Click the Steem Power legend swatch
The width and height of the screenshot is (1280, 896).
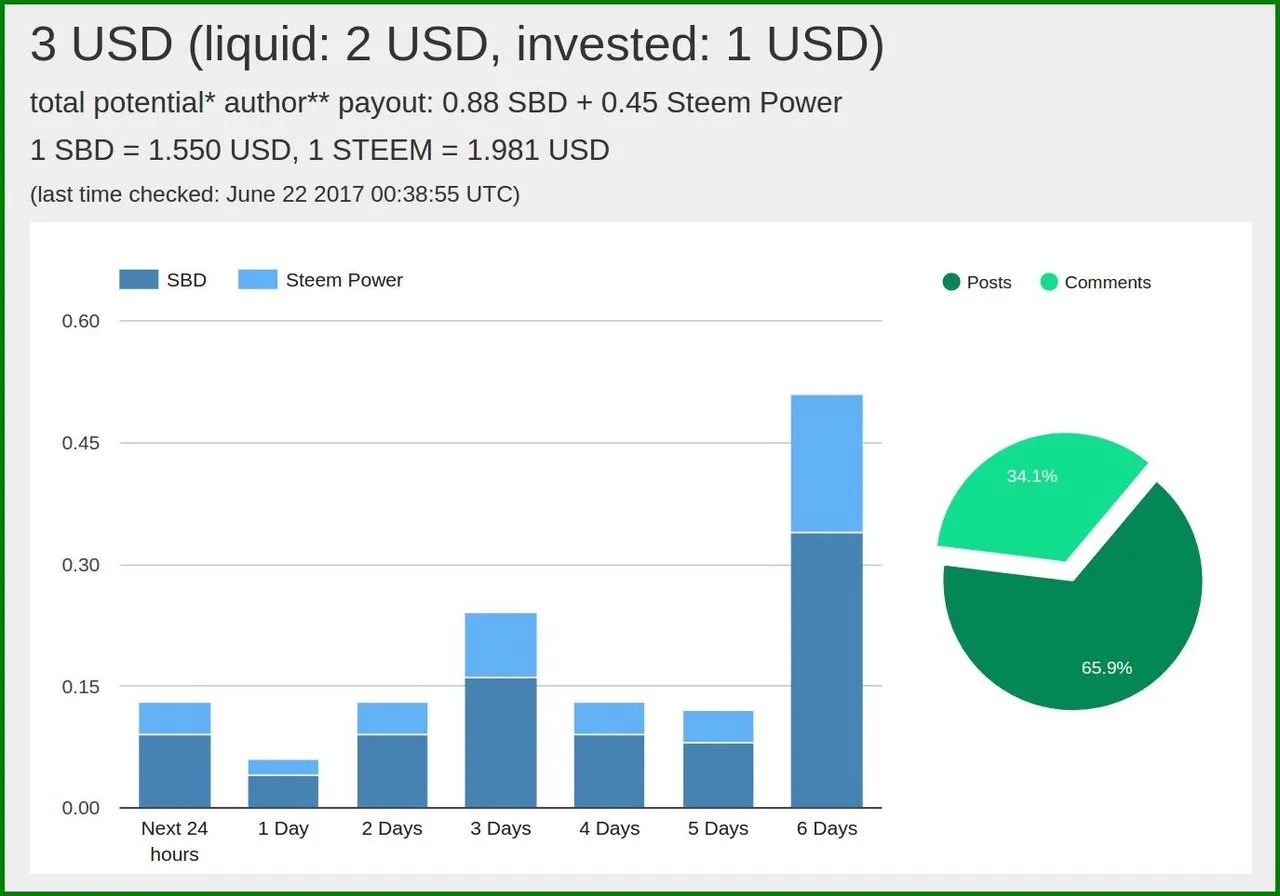257,280
